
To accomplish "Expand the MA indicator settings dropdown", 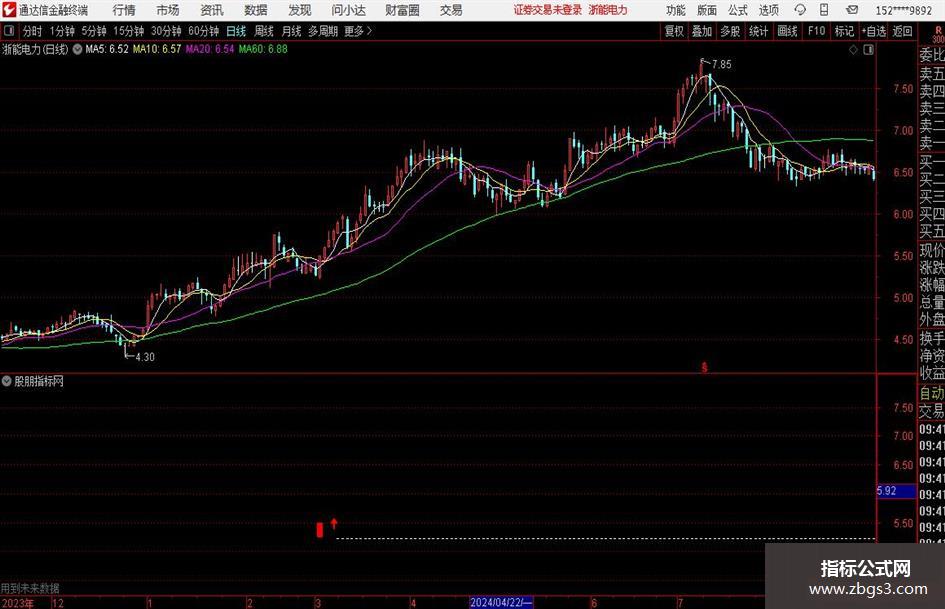I will pyautogui.click(x=77, y=49).
